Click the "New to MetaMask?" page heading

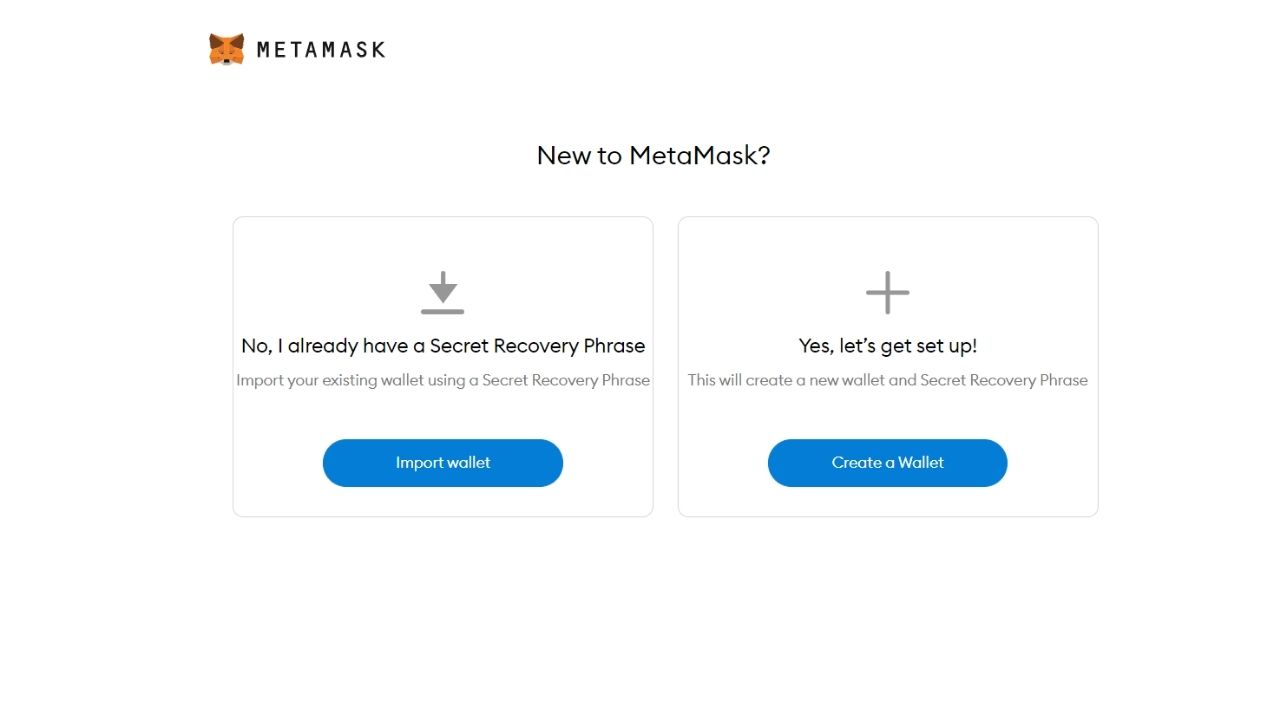tap(653, 156)
